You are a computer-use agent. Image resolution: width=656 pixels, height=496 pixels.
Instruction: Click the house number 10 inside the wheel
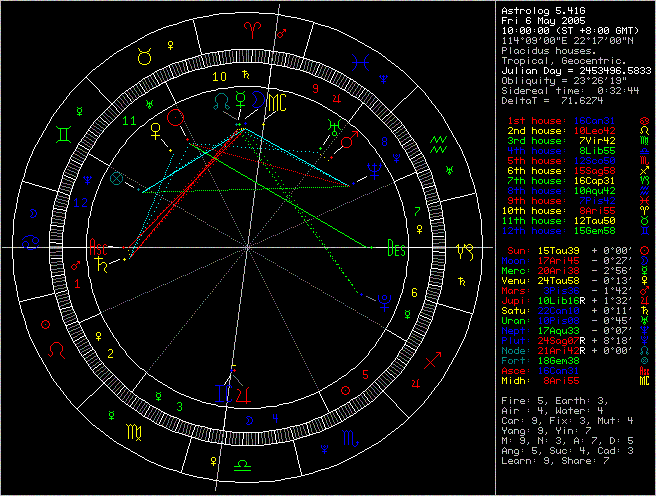click(x=218, y=74)
